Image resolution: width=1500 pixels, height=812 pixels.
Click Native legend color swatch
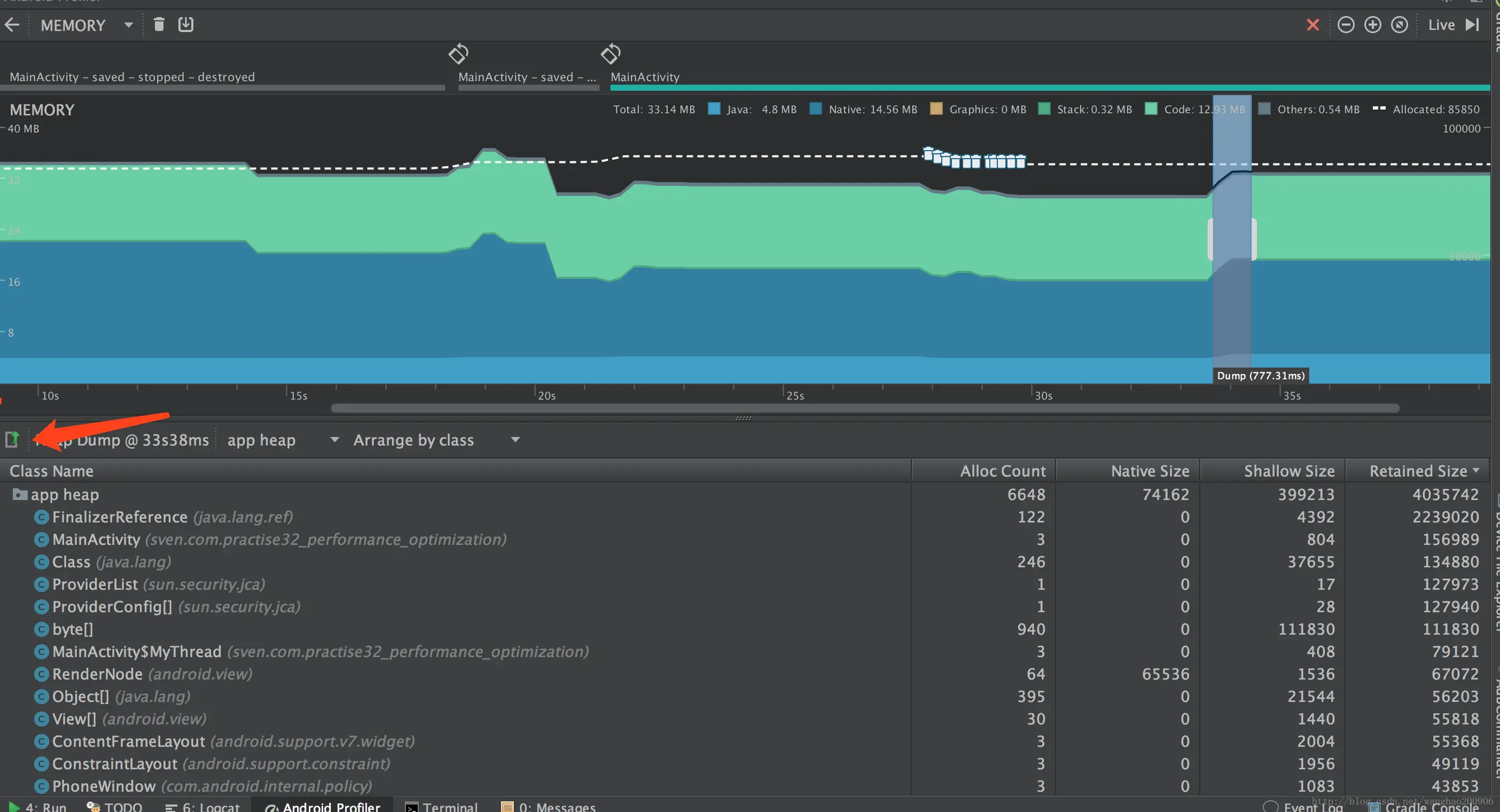[x=816, y=109]
